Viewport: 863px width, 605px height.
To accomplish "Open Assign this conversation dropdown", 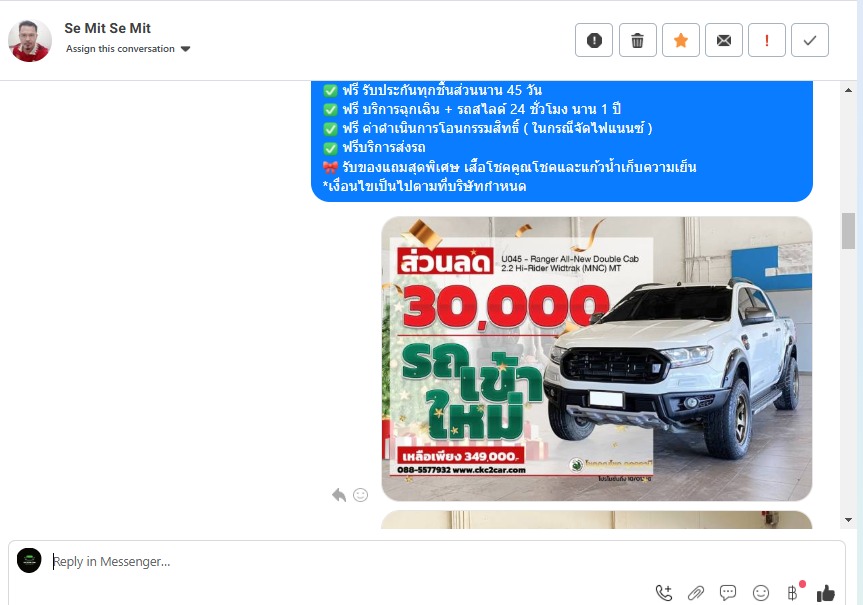I will pos(128,48).
